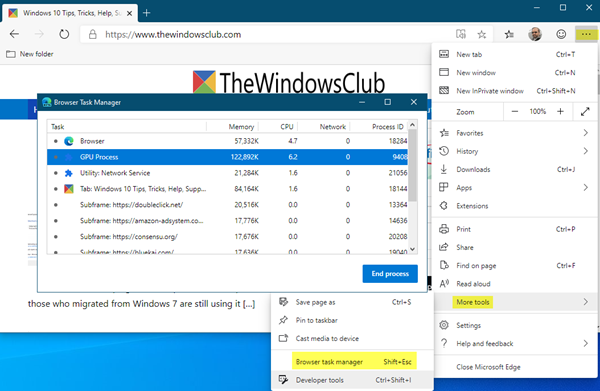Increase zoom with the plus button
This screenshot has width=600, height=391.
click(x=560, y=111)
